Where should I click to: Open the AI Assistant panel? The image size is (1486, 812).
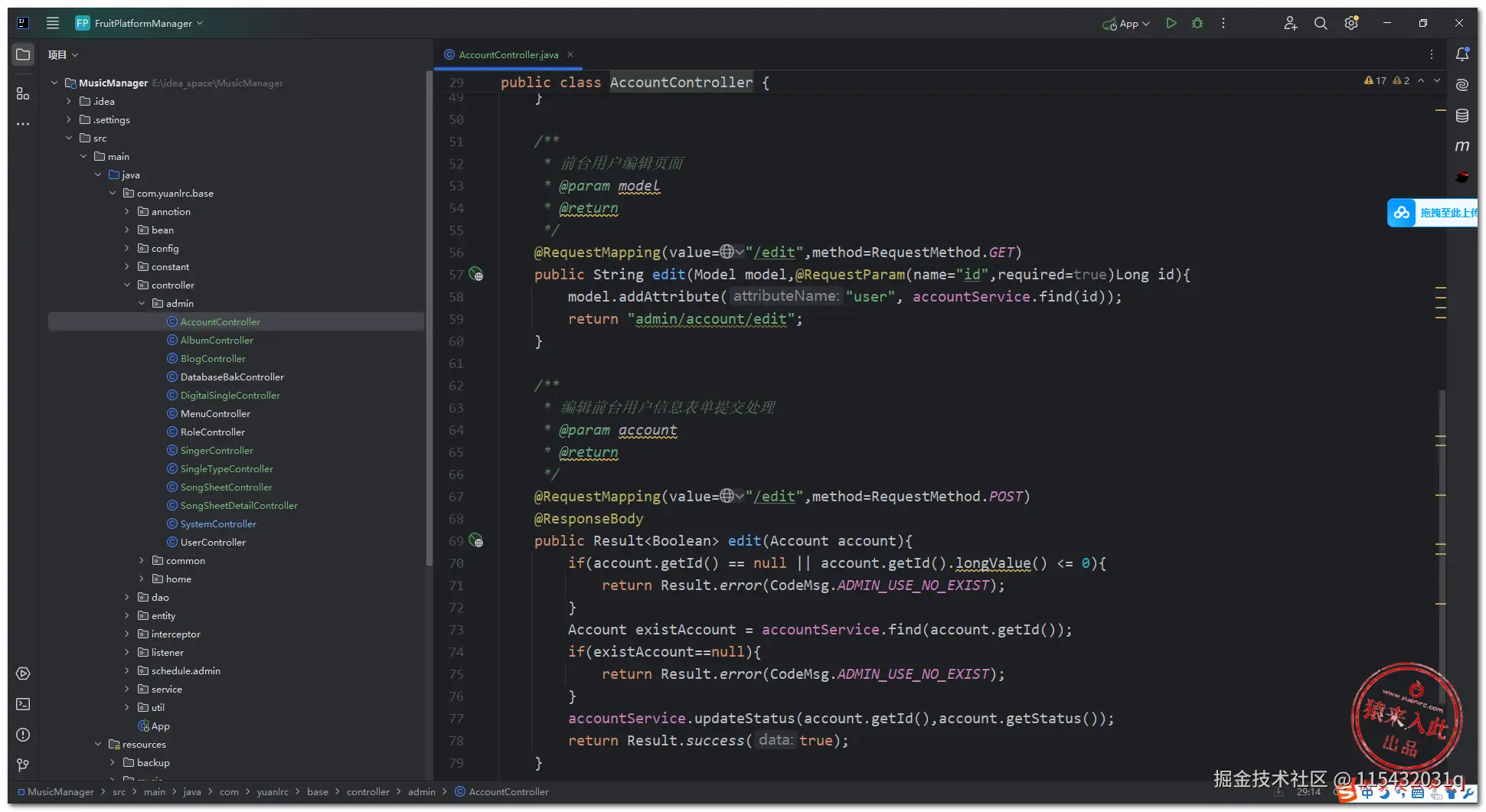pyautogui.click(x=1462, y=84)
